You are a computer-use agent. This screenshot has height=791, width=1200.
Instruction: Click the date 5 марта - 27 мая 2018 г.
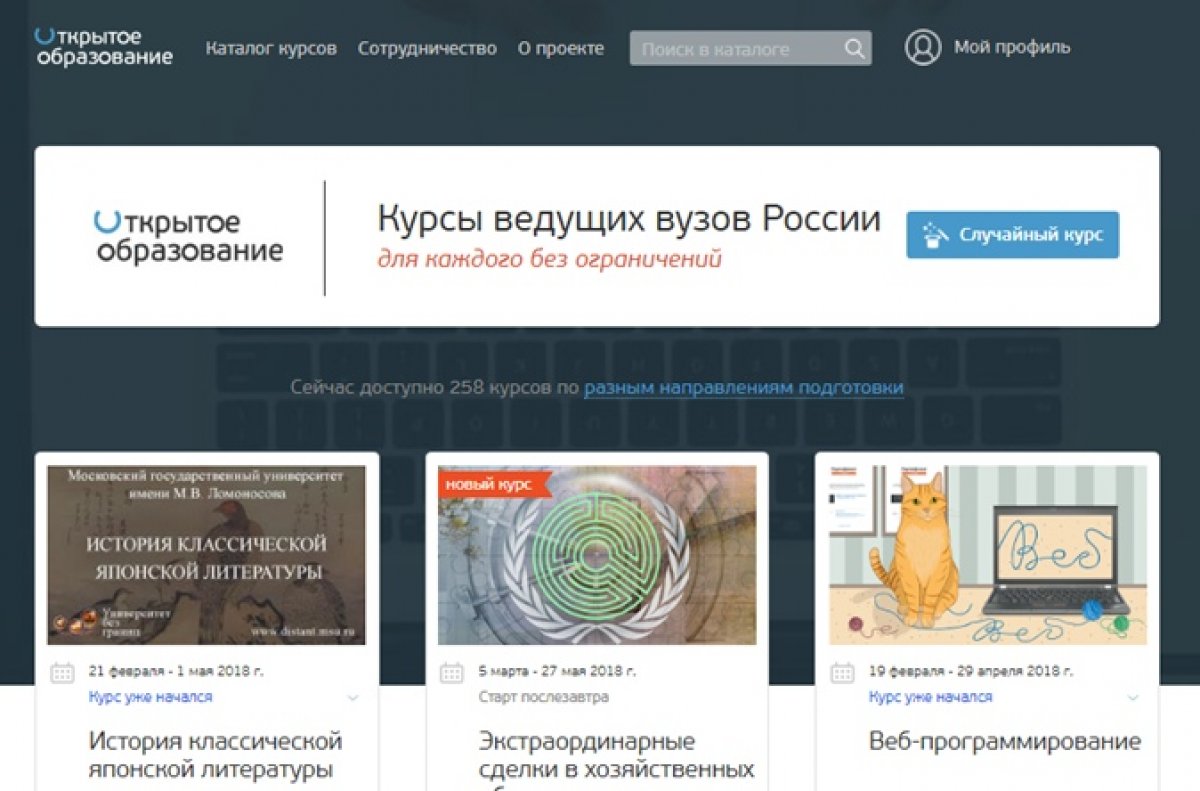pos(557,671)
